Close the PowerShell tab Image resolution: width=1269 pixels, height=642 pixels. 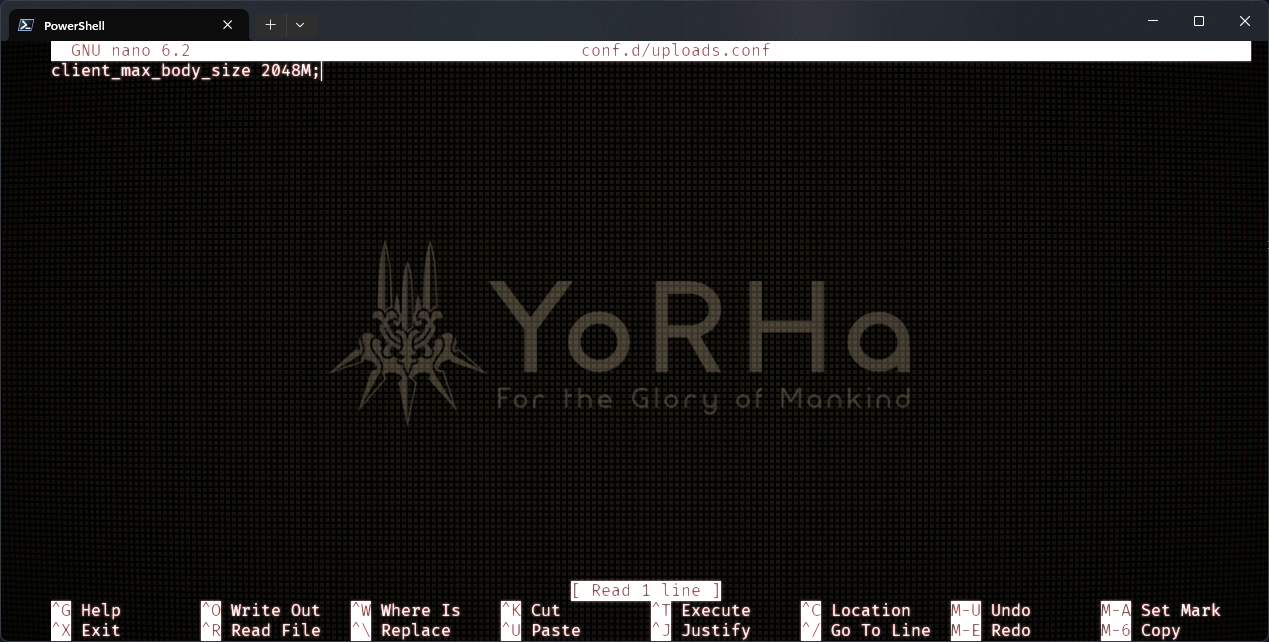click(228, 25)
